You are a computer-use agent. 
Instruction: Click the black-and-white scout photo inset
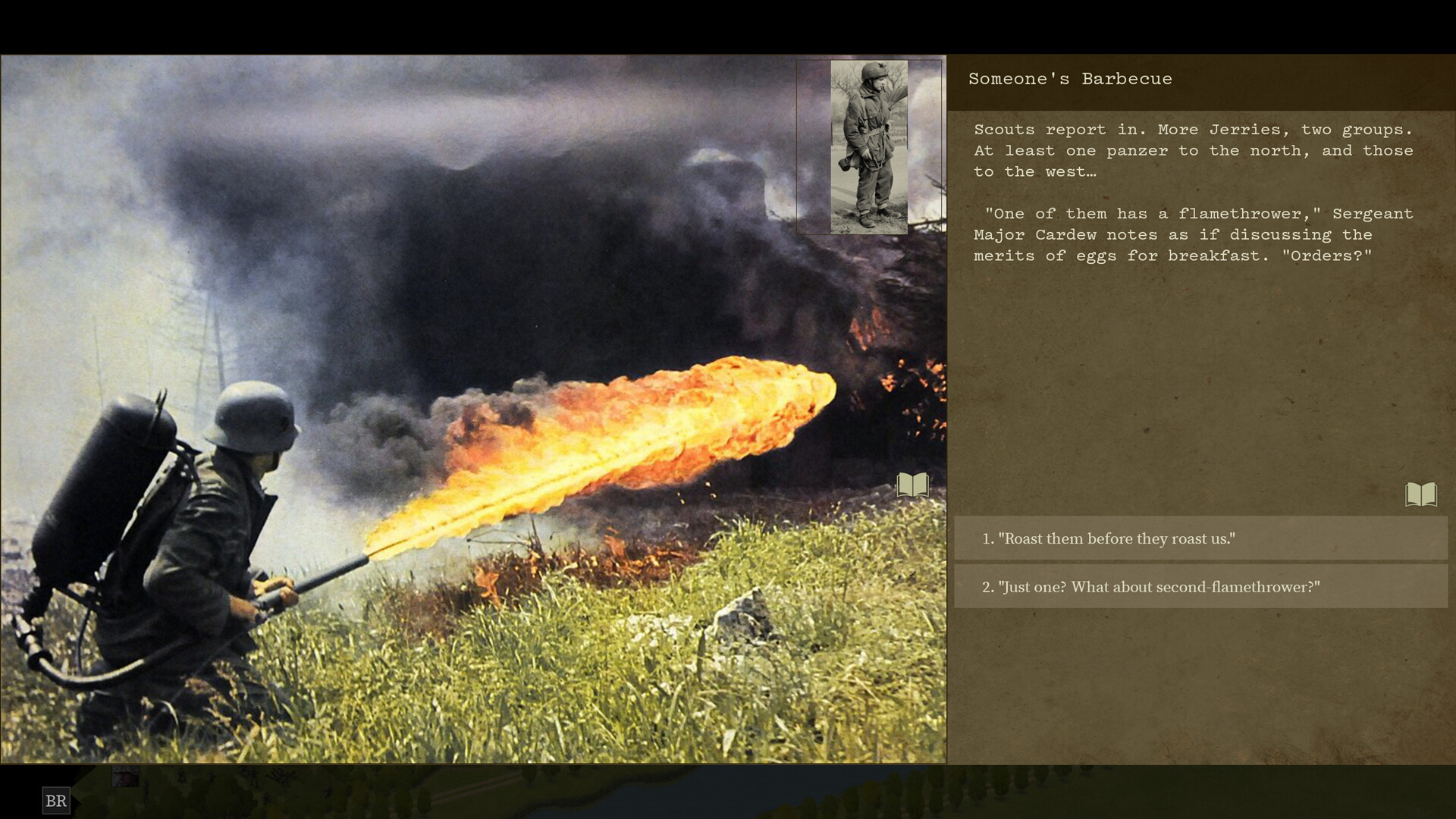pyautogui.click(x=870, y=146)
